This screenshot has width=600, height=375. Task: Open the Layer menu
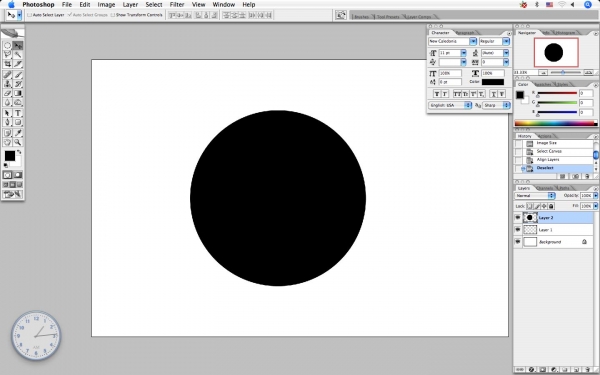(130, 5)
